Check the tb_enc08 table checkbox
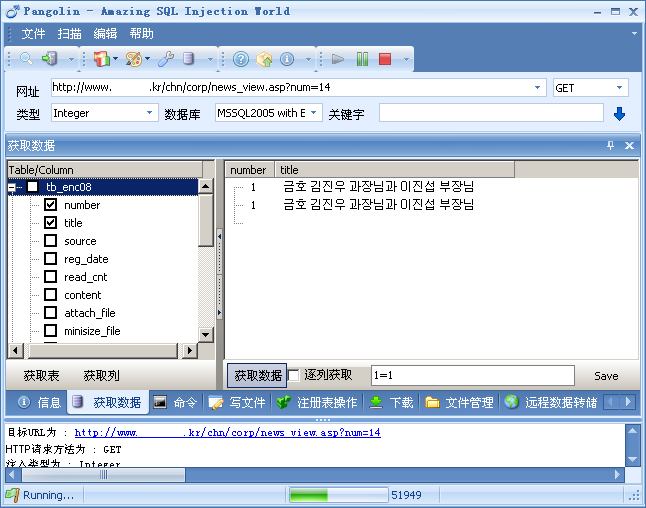646x508 pixels. (33, 187)
